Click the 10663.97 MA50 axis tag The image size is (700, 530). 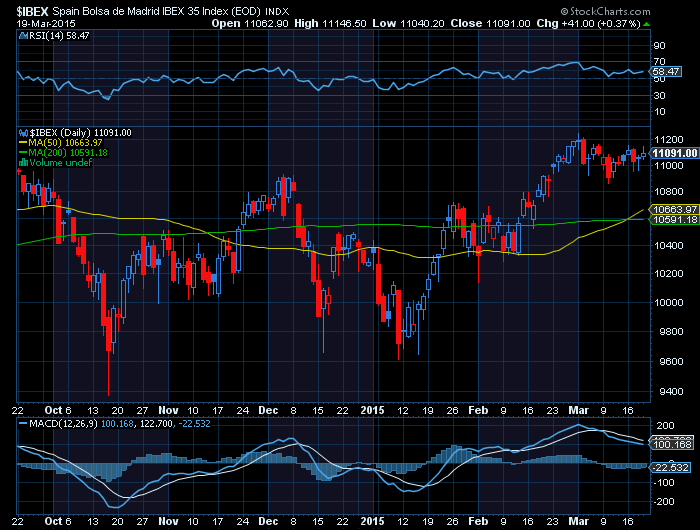click(674, 209)
